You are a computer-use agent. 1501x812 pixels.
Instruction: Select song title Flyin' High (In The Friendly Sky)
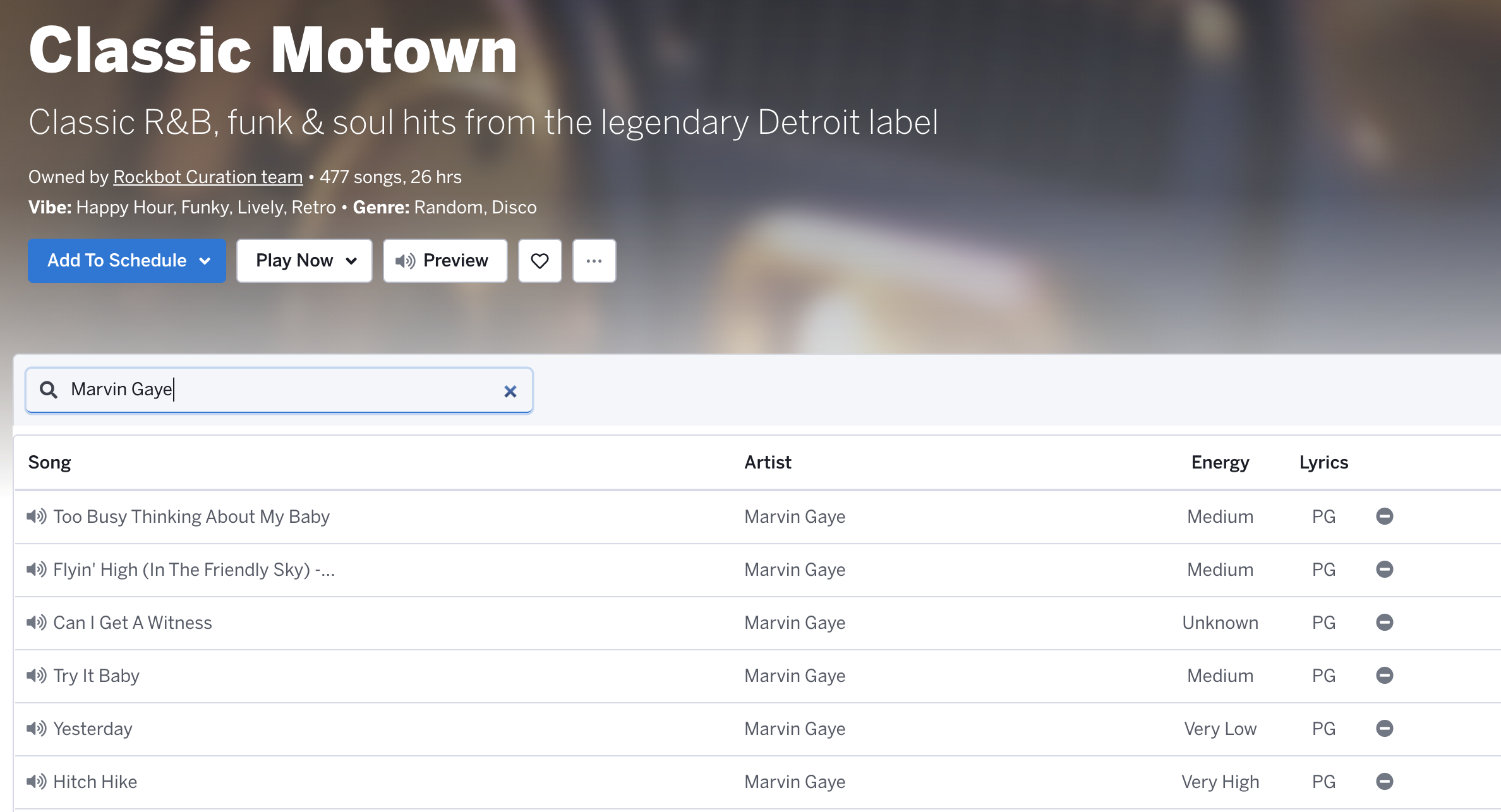tap(194, 570)
